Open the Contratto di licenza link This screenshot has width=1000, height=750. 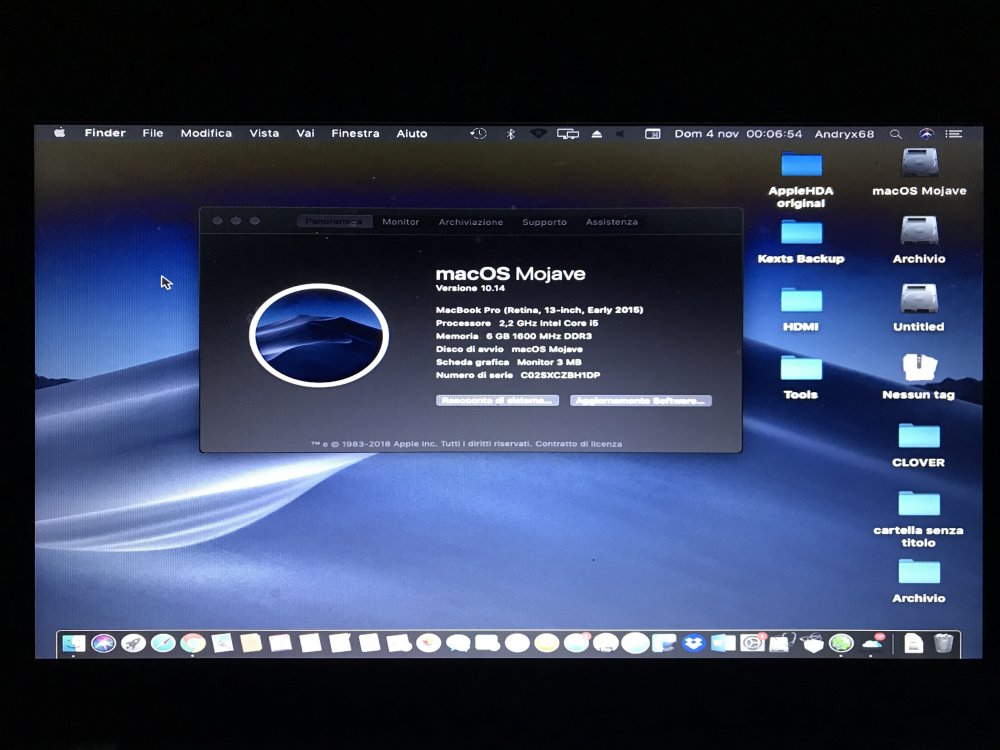(x=578, y=444)
